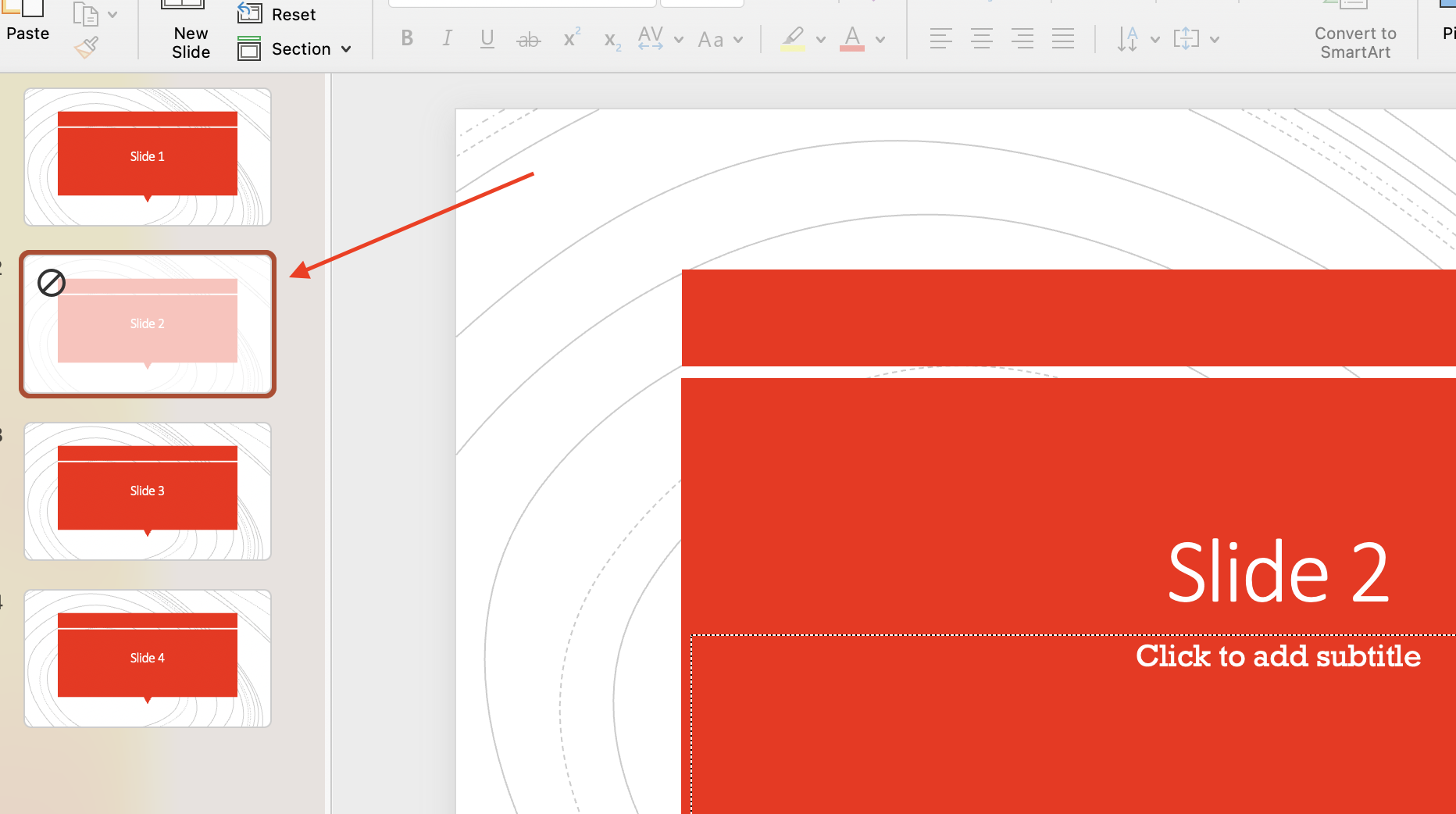
Task: Open the Paste options chevron
Action: pos(112,13)
